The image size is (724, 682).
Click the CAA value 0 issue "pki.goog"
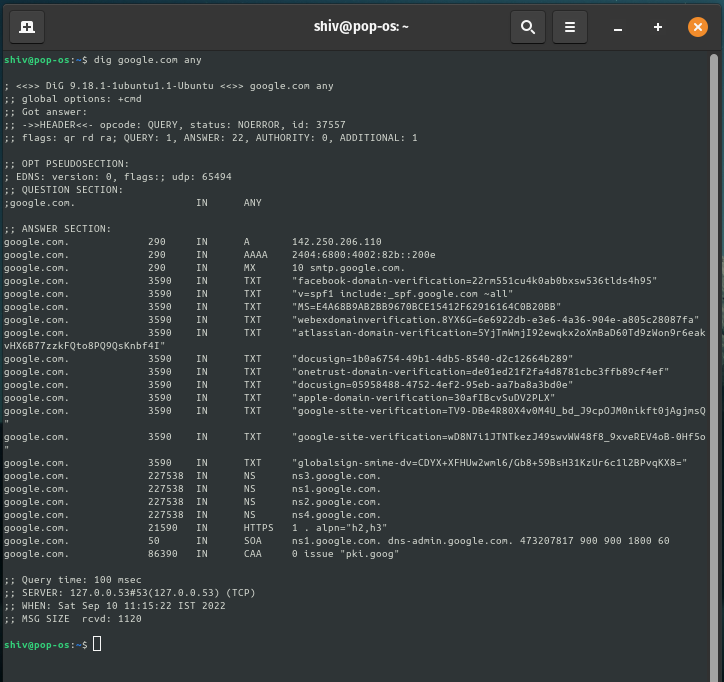click(x=345, y=554)
